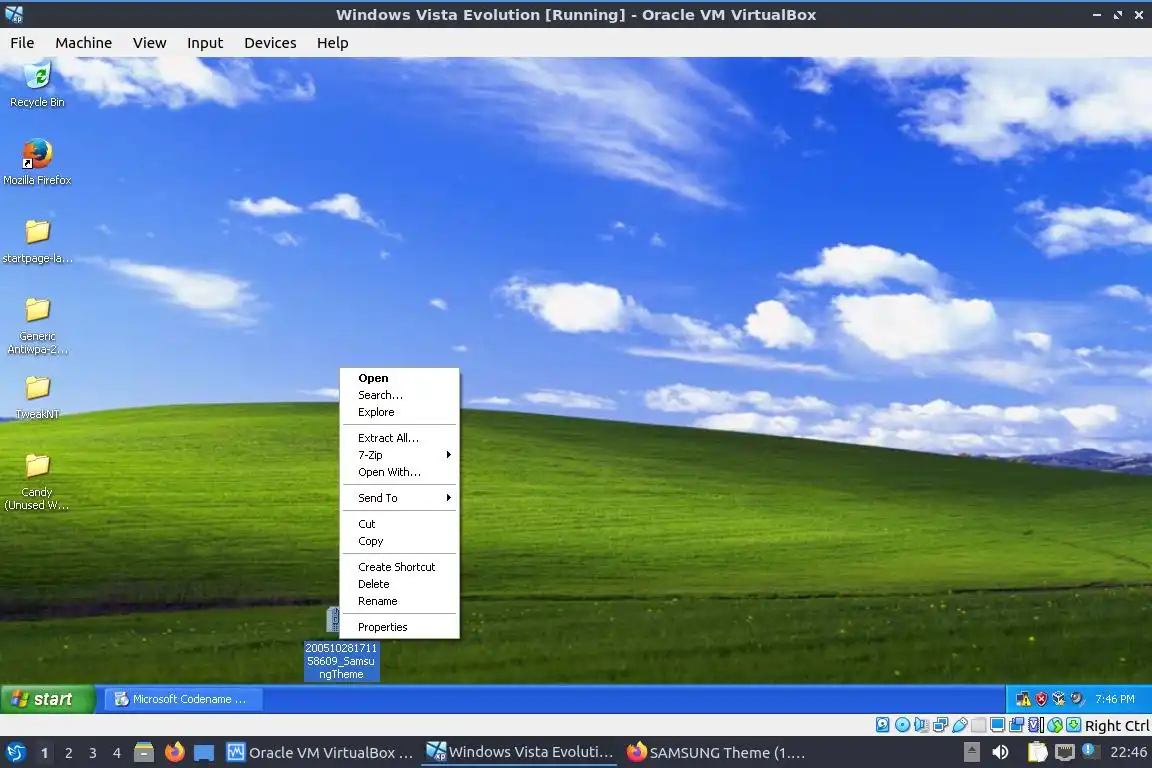This screenshot has width=1152, height=768.
Task: Expand the Send To submenu
Action: (x=400, y=498)
